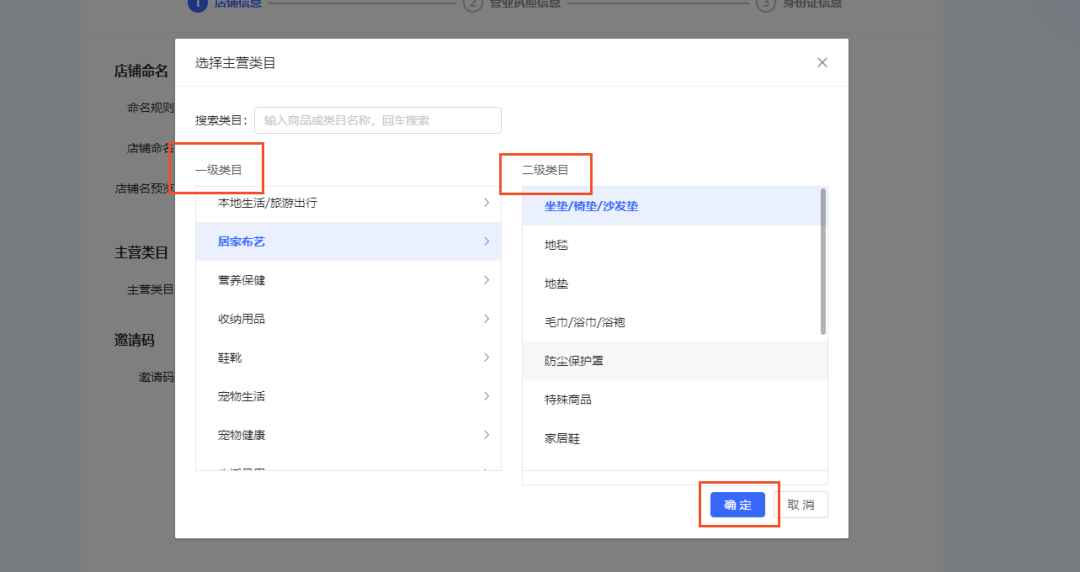Select the 宠物健康 category
Screen dimensions: 1080x572
coord(348,435)
